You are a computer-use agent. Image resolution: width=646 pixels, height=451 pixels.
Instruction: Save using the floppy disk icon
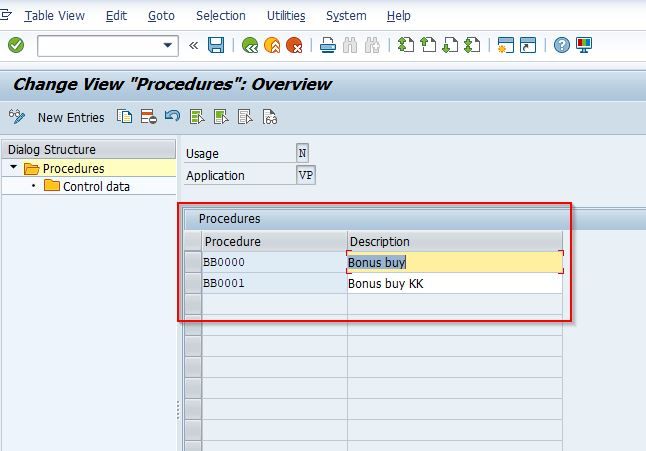click(x=216, y=45)
